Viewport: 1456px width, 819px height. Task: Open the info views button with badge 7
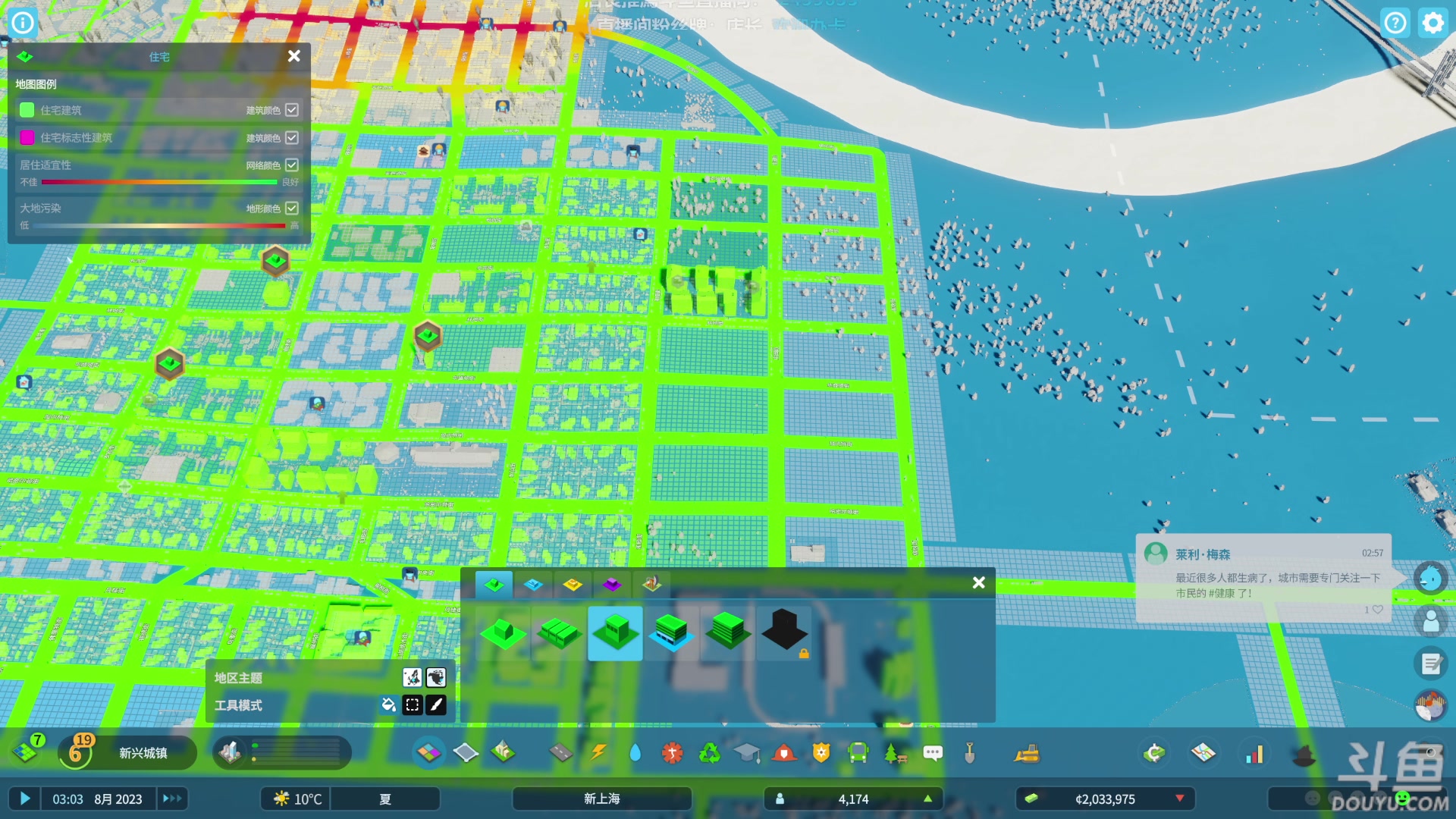(x=26, y=752)
